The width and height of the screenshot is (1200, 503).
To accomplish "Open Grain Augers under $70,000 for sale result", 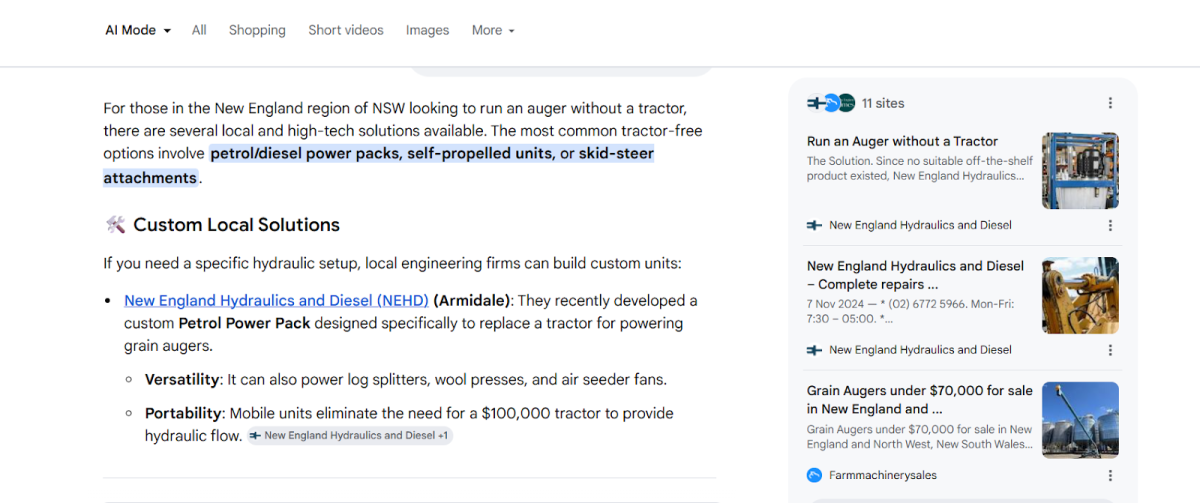I will [920, 399].
